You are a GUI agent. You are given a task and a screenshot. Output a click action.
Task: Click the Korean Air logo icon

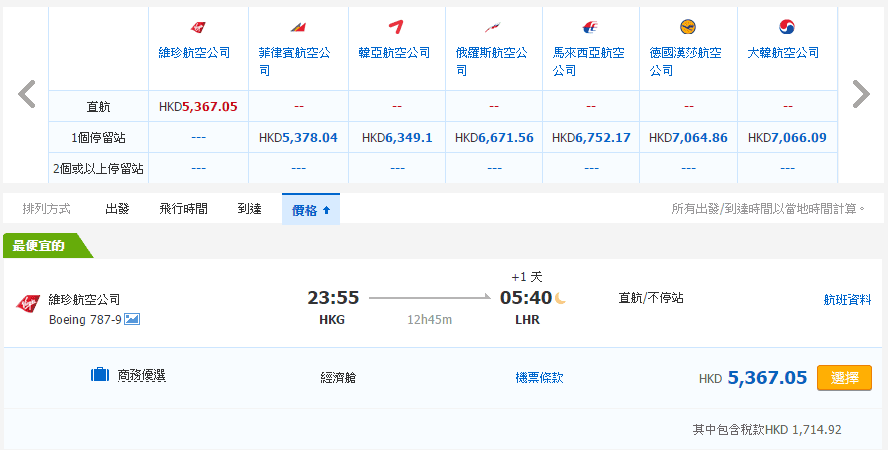point(787,27)
